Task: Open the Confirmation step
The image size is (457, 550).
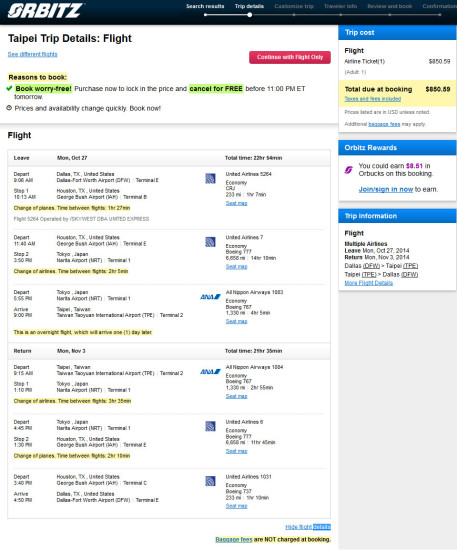Action: point(439,6)
